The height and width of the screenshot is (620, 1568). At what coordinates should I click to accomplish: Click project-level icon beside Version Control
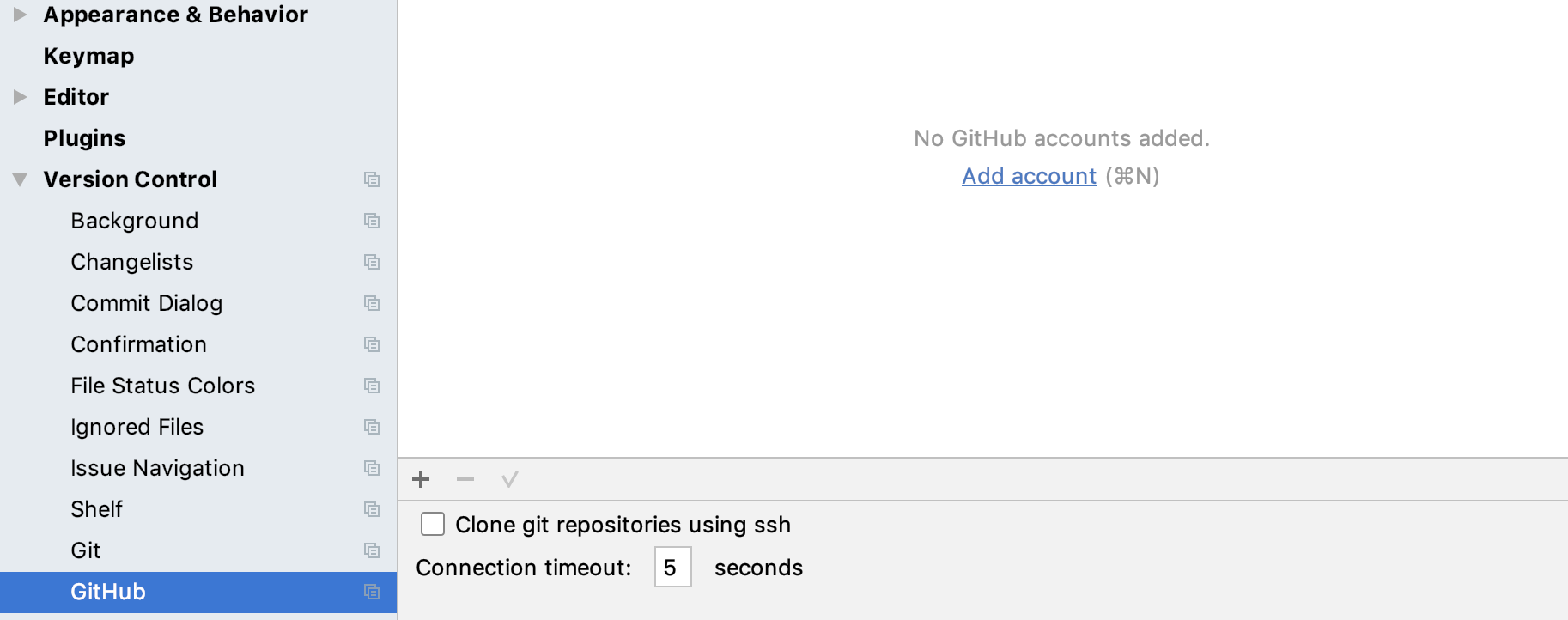click(372, 179)
